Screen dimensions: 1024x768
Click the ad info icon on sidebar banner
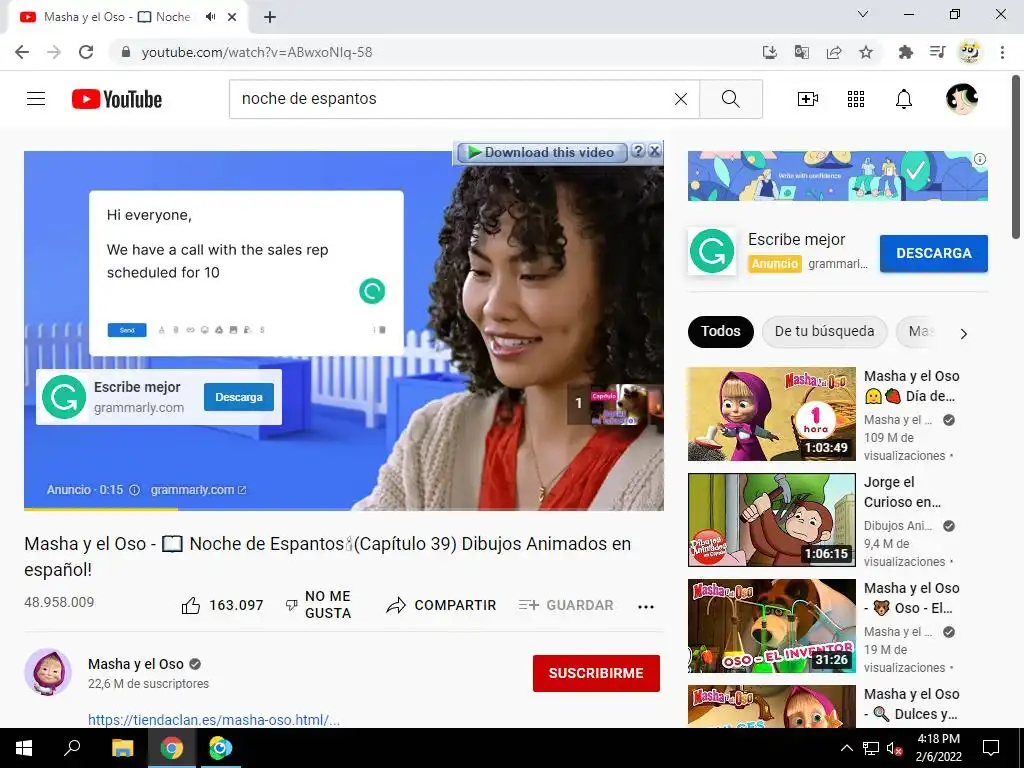click(x=980, y=159)
